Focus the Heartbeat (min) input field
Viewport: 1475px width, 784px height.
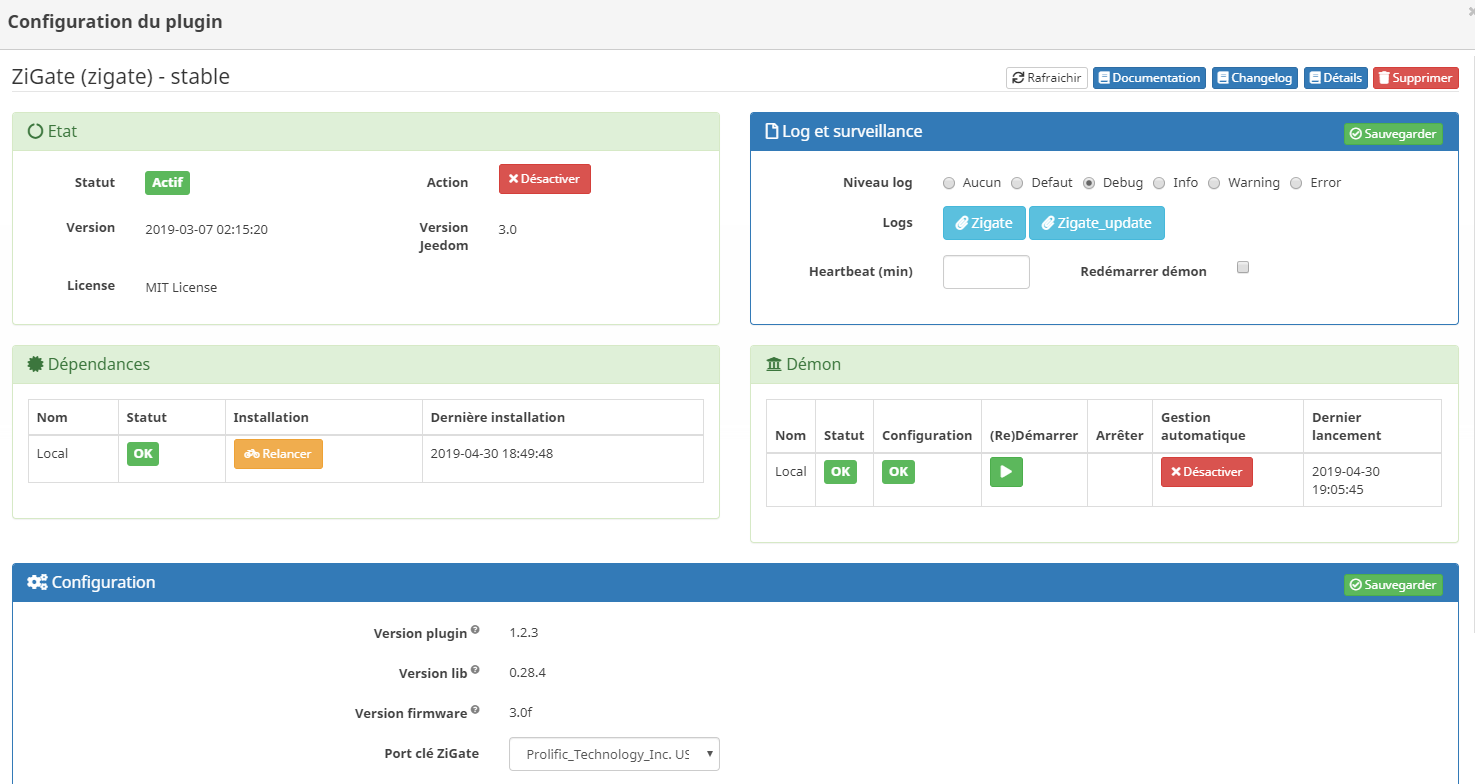(986, 272)
